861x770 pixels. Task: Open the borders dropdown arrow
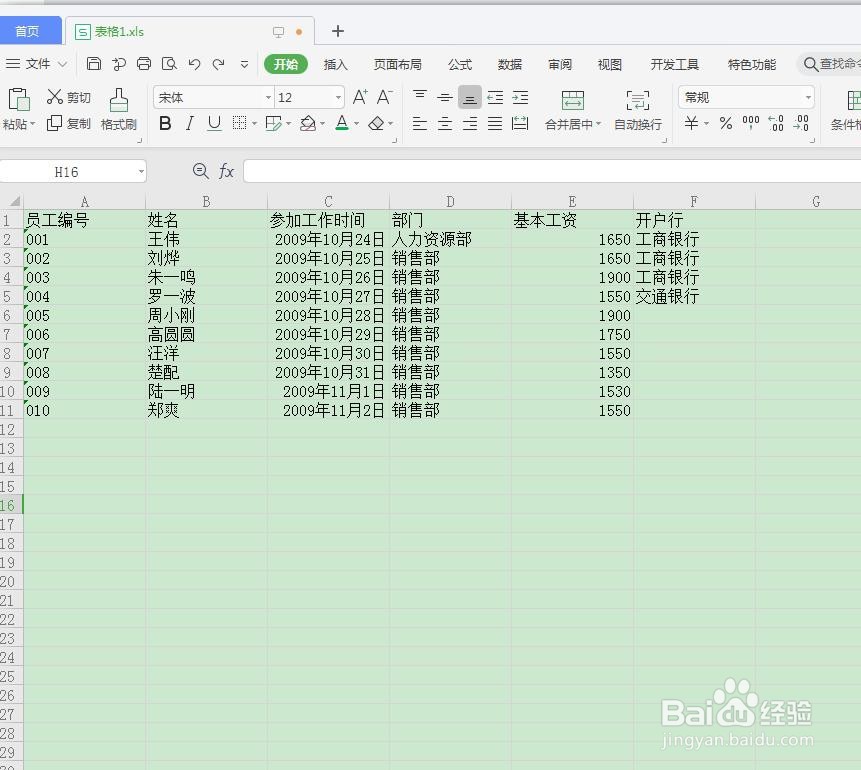tap(254, 124)
